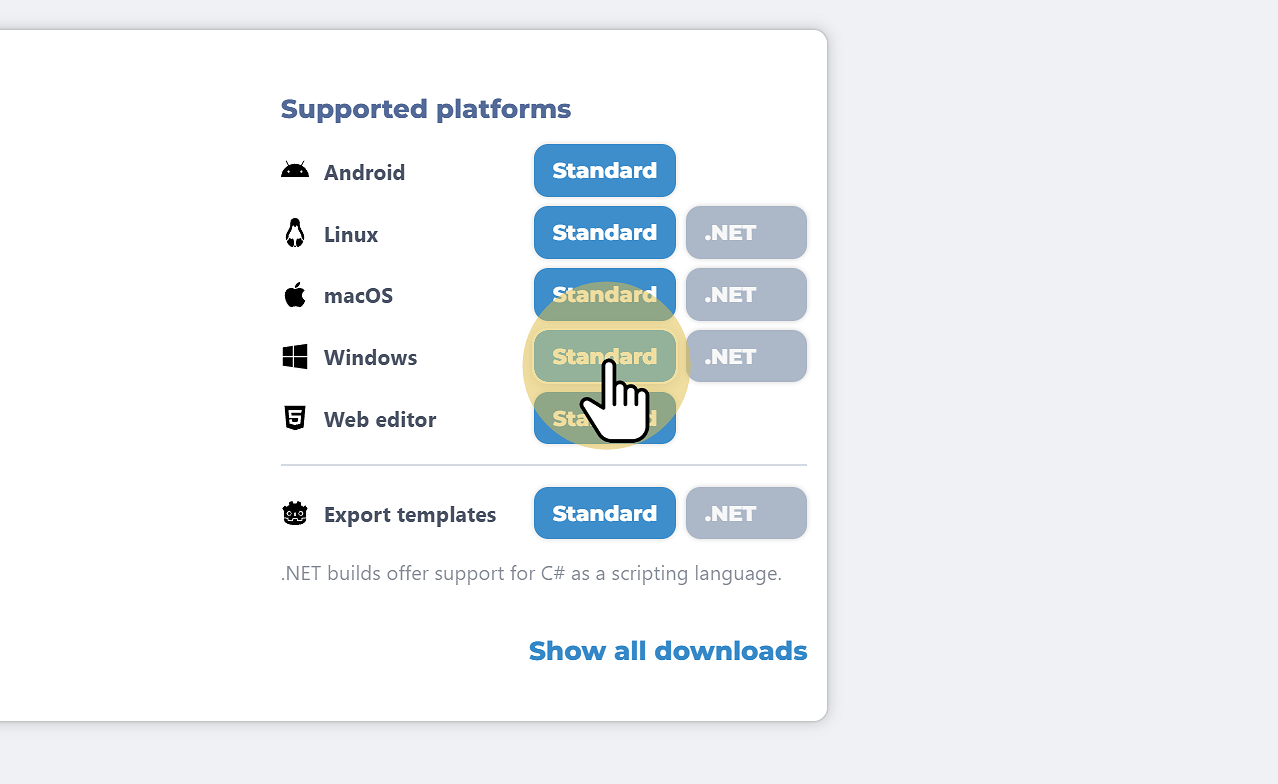Viewport: 1278px width, 784px height.
Task: Download Standard export templates
Action: coord(604,514)
